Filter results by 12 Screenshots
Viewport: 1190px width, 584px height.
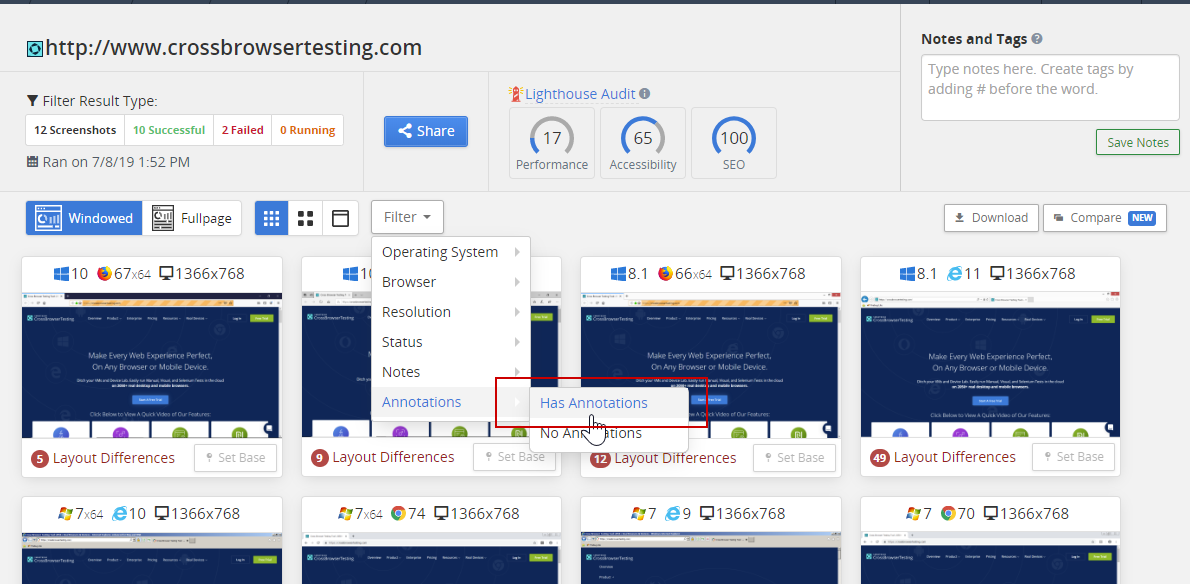[x=75, y=130]
